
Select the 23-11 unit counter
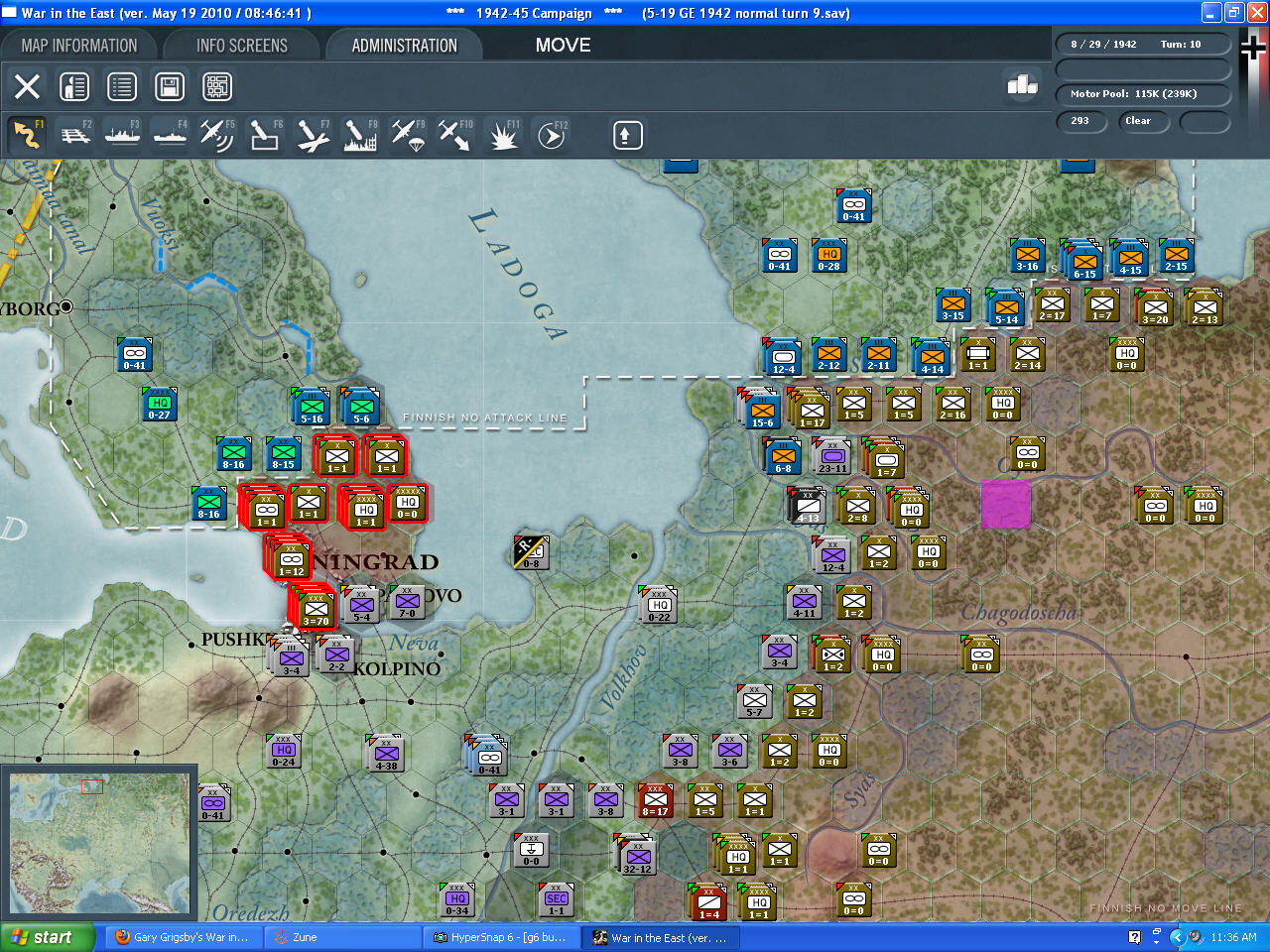click(833, 456)
